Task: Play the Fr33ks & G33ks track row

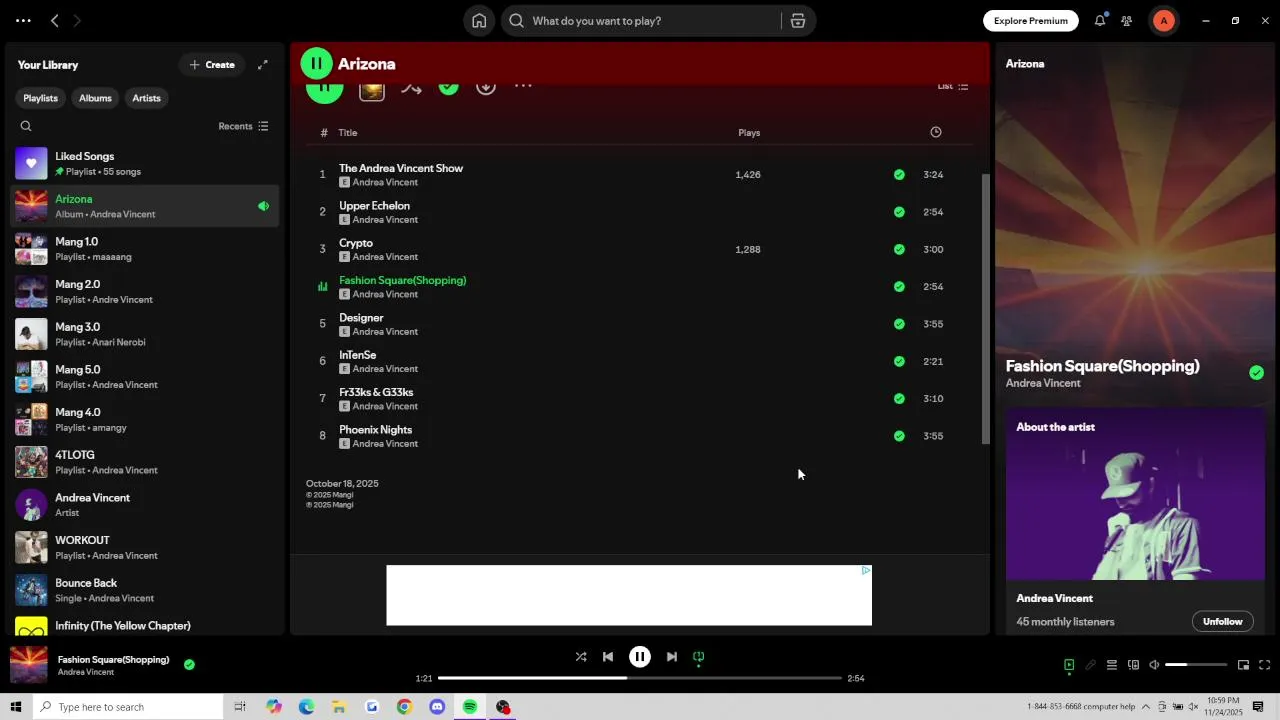Action: tap(640, 399)
